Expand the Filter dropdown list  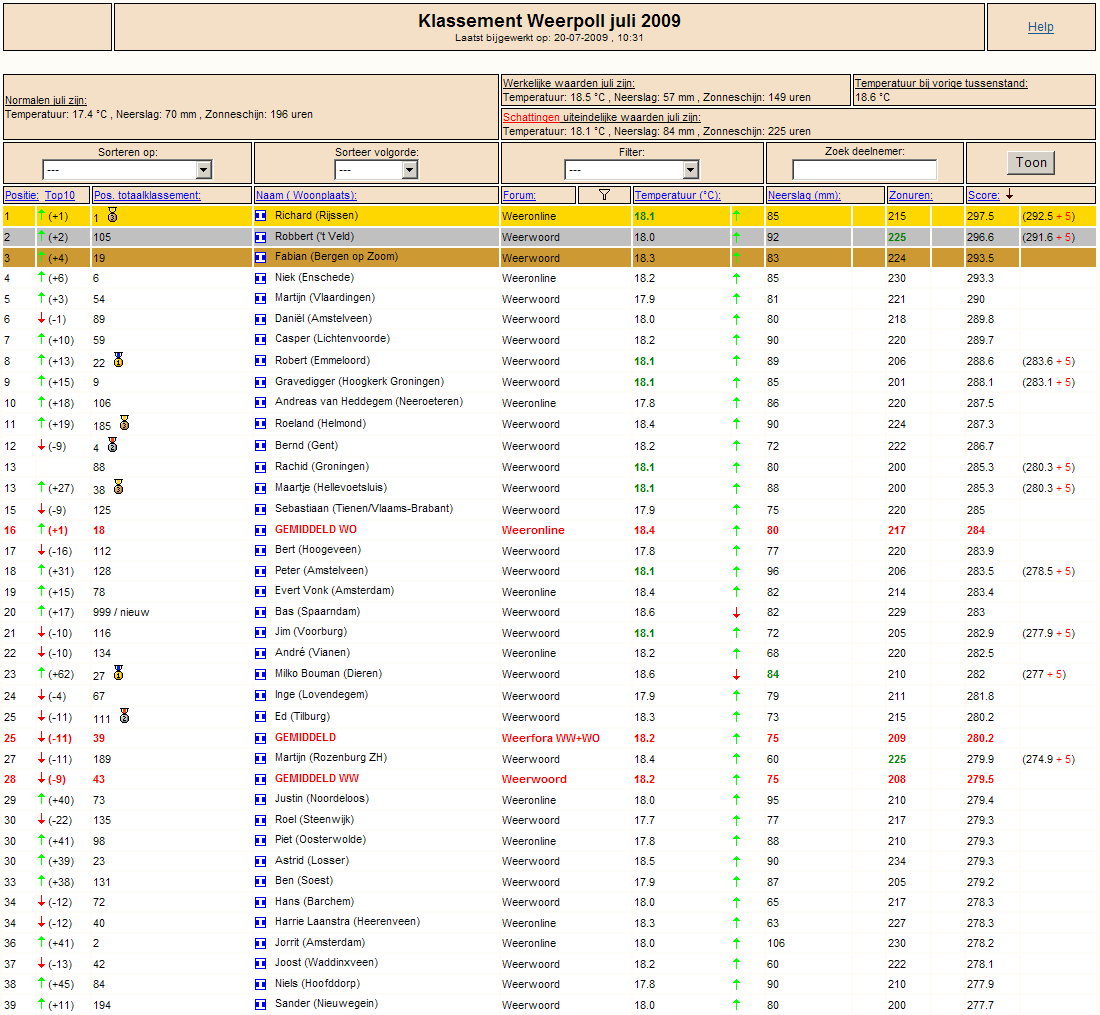[631, 170]
